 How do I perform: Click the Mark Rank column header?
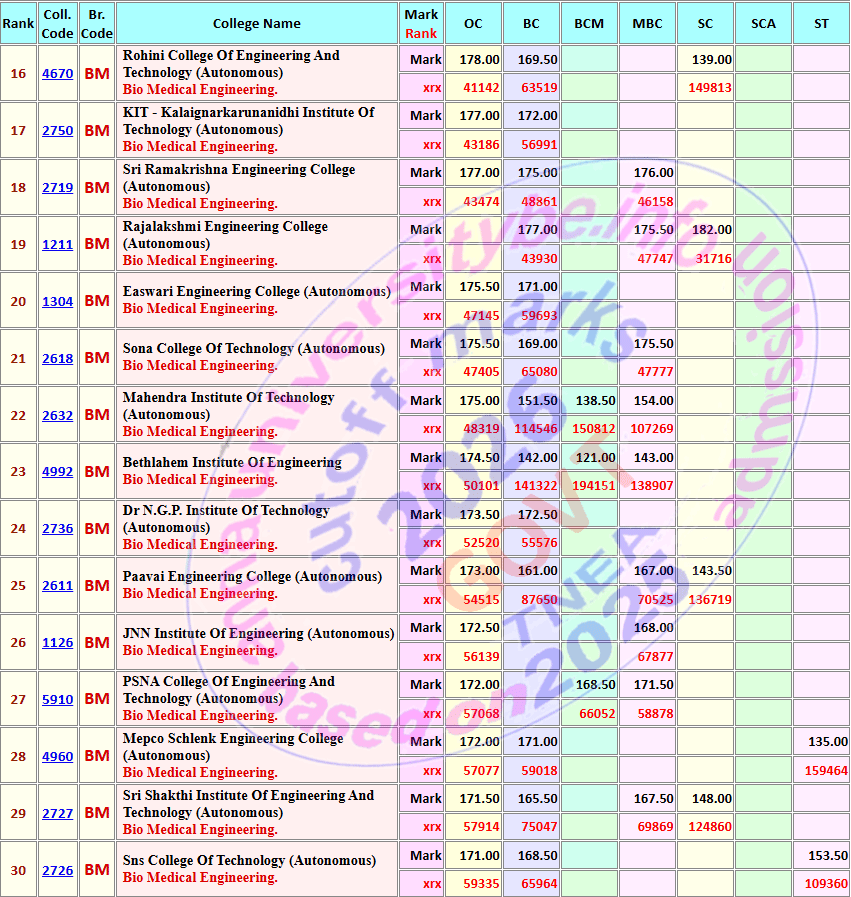click(421, 23)
